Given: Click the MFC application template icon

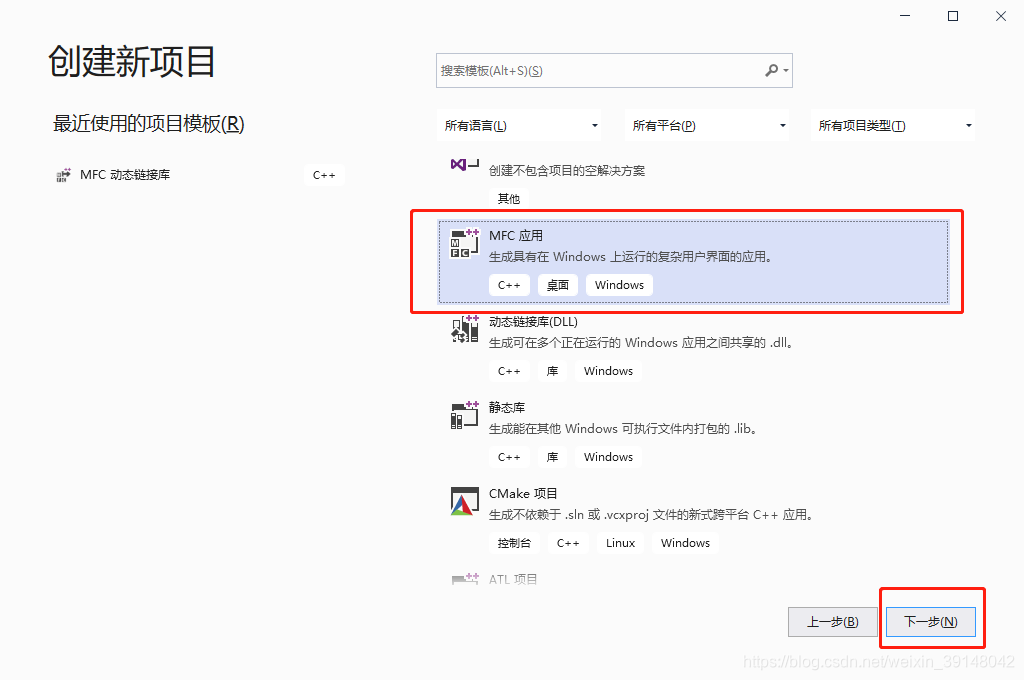Looking at the screenshot, I should pyautogui.click(x=464, y=243).
